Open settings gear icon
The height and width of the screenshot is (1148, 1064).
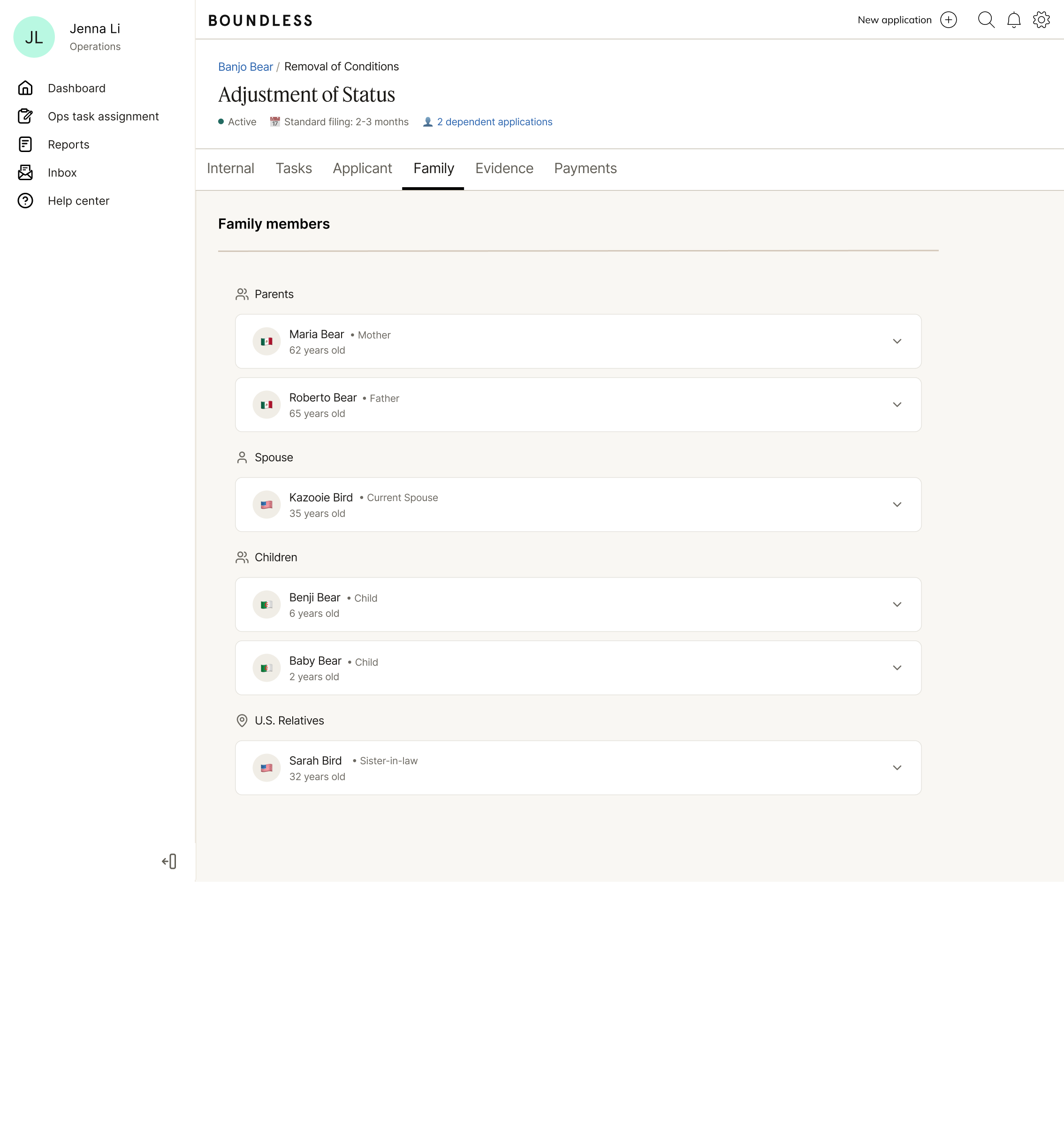coord(1041,20)
